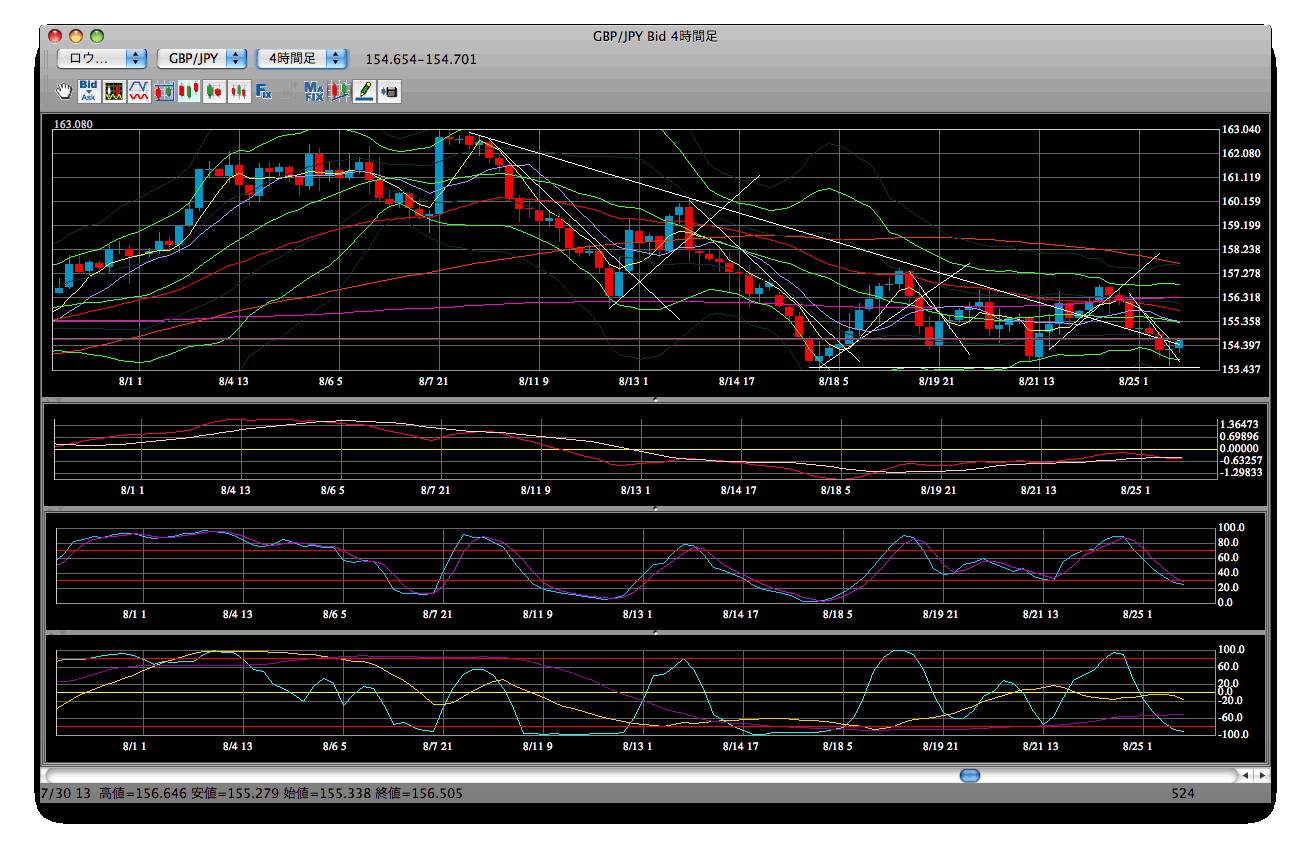Click the 162.080 price axis label
Viewport: 1311px width, 858px height.
[1241, 154]
